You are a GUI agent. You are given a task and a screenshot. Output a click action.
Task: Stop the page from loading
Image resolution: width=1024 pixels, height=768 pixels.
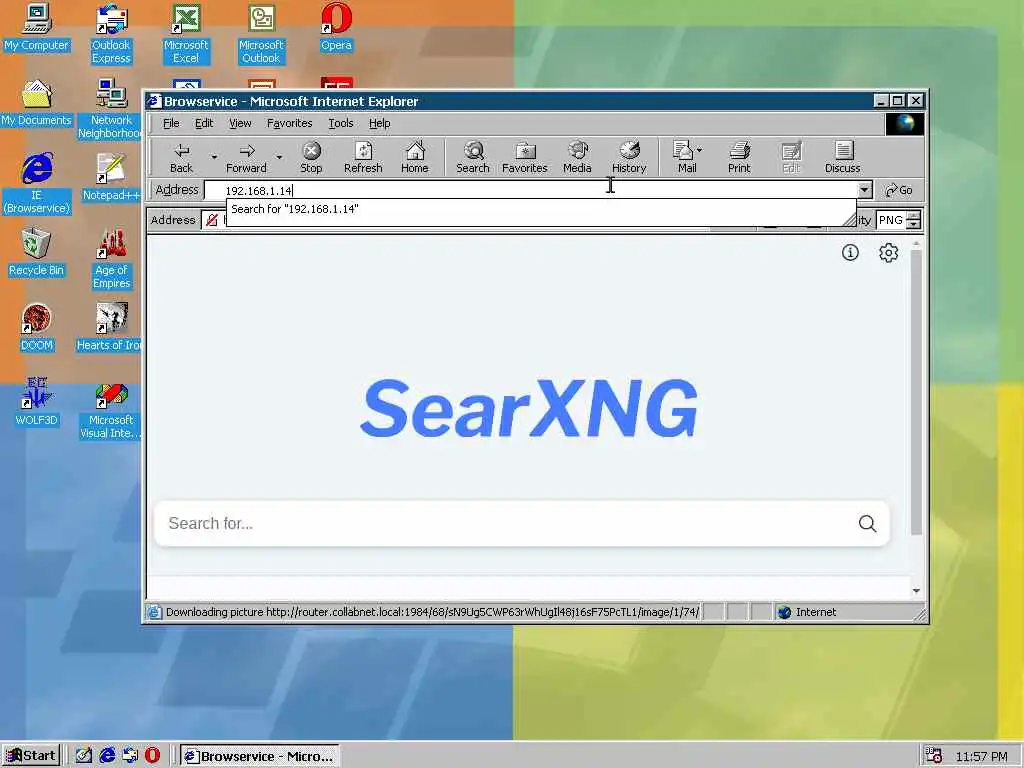click(x=312, y=157)
